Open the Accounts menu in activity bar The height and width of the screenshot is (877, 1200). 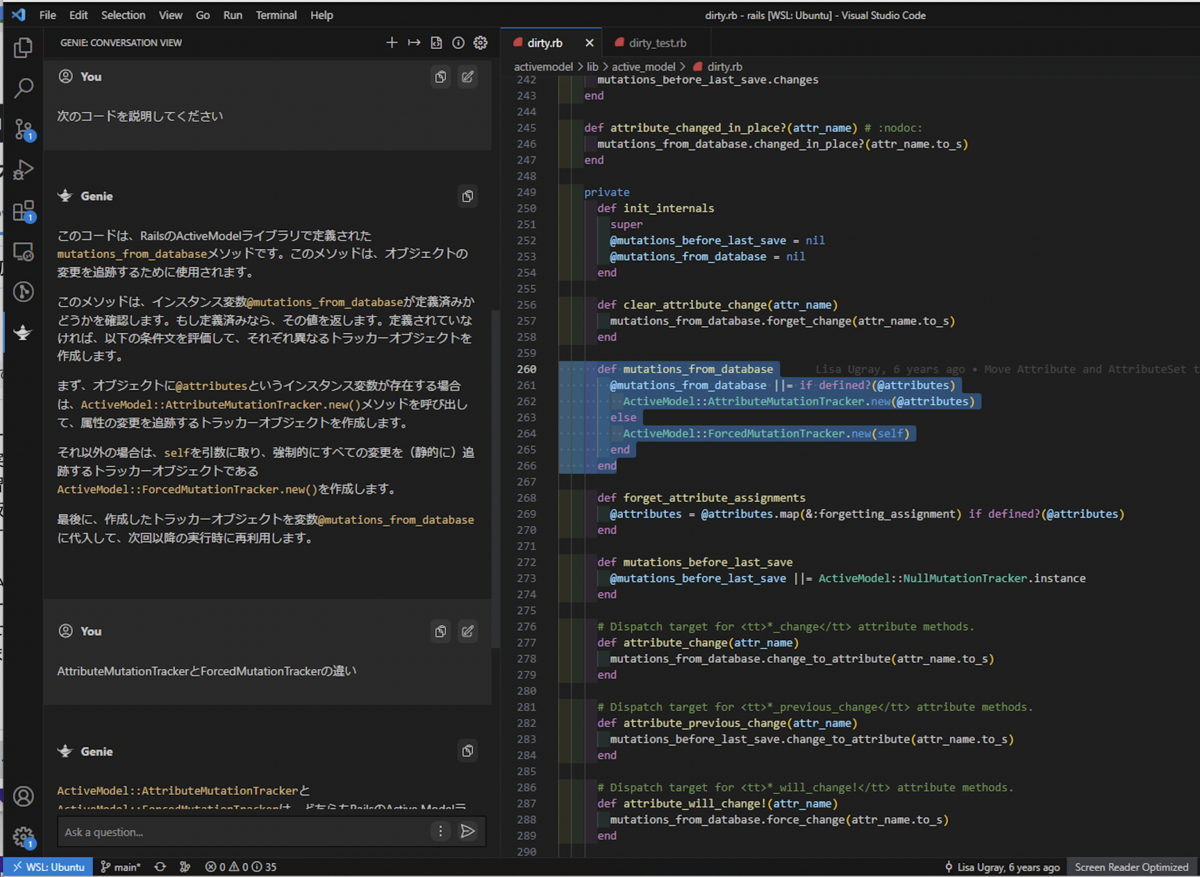23,796
